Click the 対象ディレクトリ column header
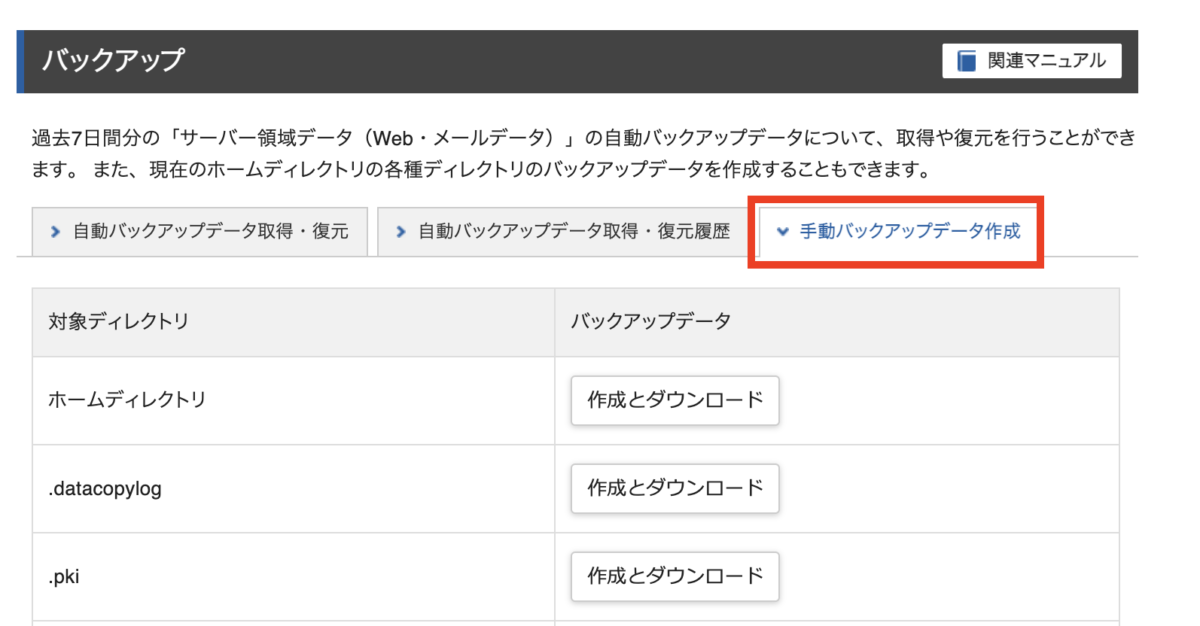 click(x=118, y=322)
